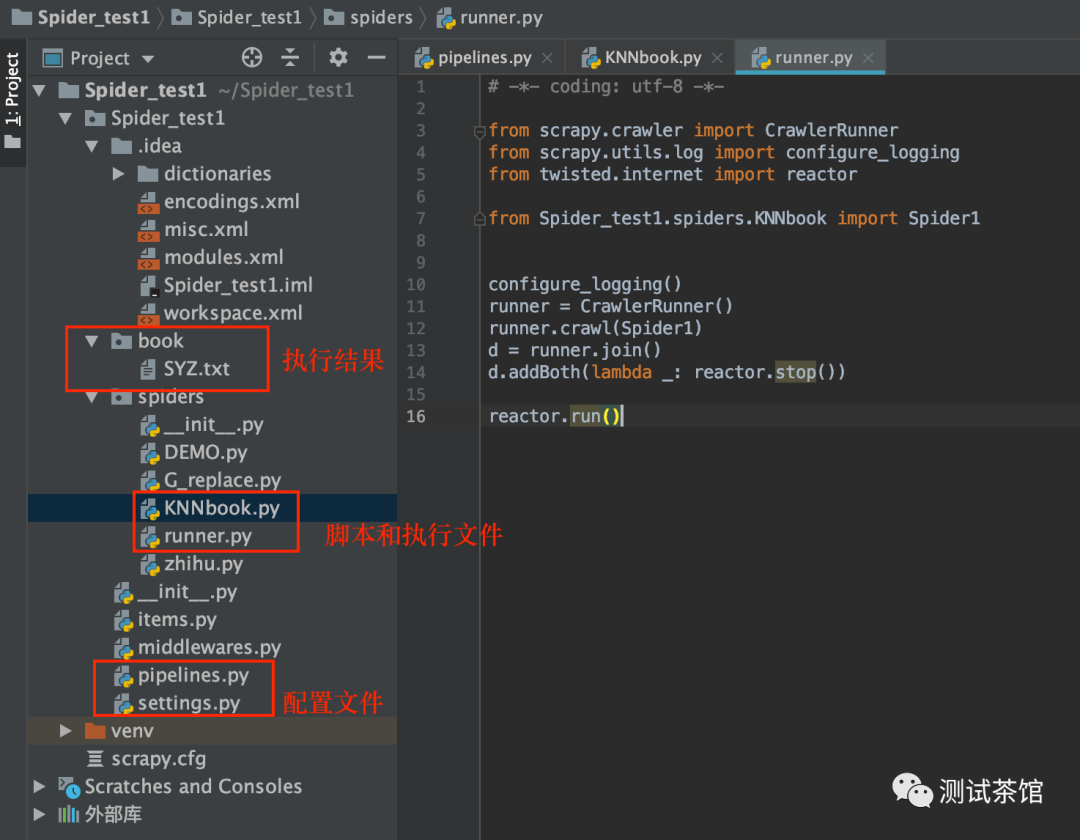
Task: Close the runner.py tab
Action: click(x=868, y=59)
